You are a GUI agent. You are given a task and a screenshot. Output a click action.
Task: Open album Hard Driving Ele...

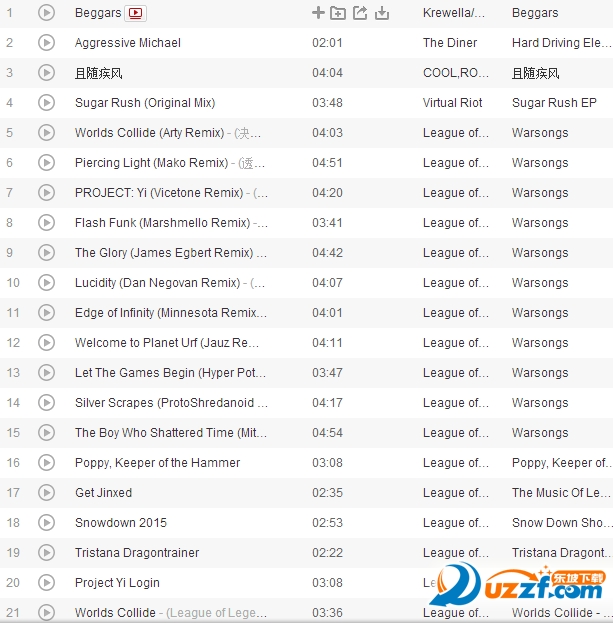561,43
